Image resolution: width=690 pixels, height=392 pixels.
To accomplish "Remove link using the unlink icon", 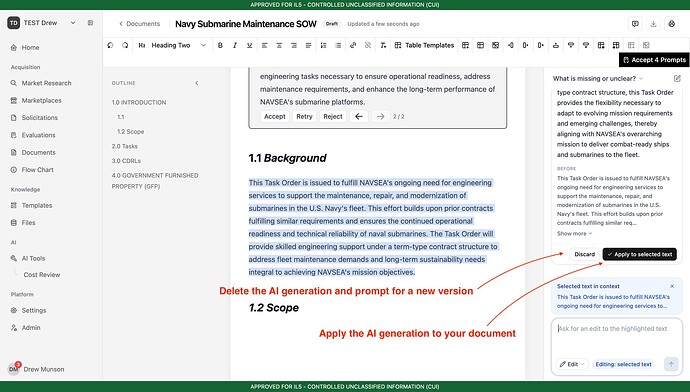I will (x=368, y=45).
